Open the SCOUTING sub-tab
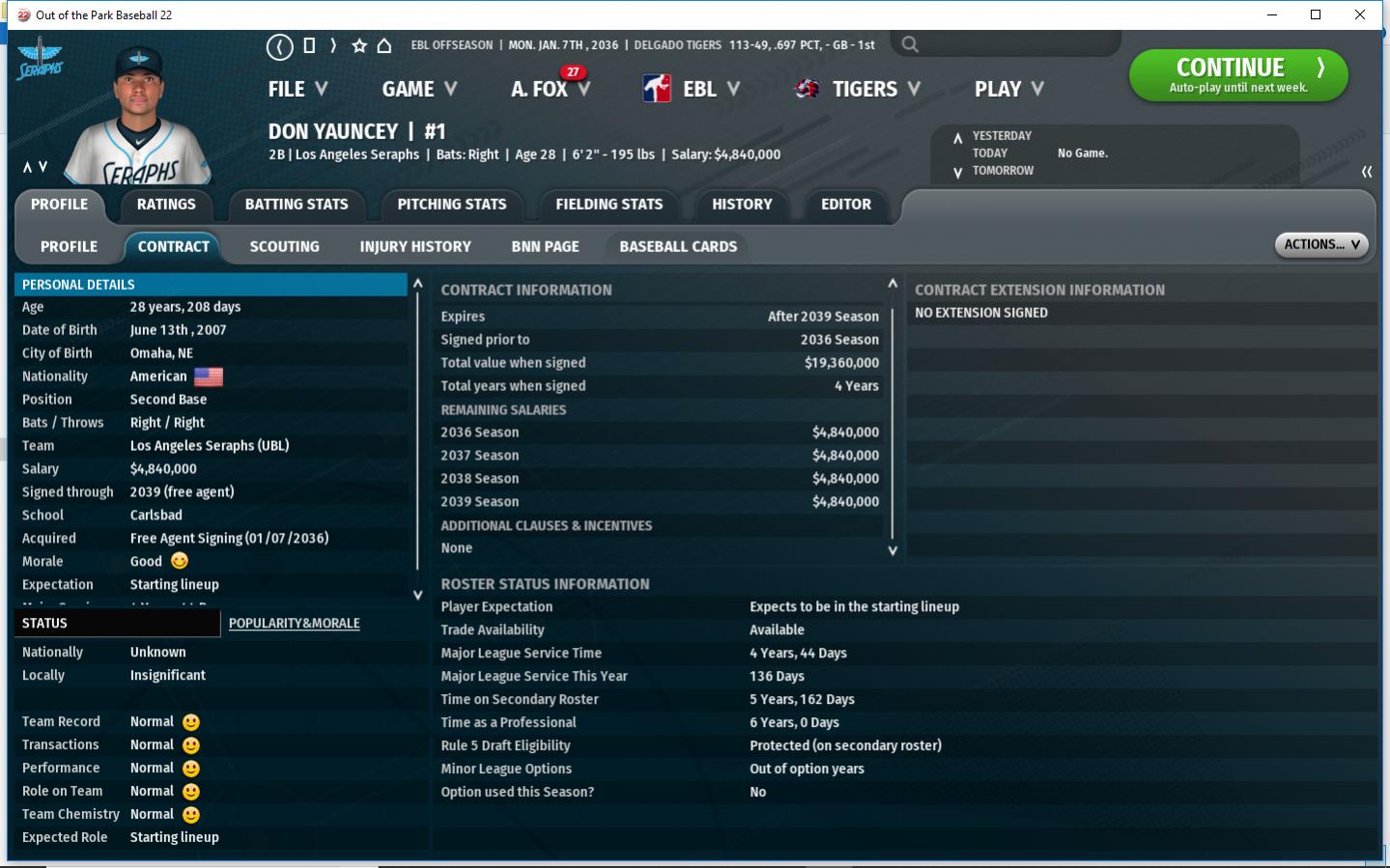This screenshot has height=868, width=1390. pyautogui.click(x=284, y=247)
